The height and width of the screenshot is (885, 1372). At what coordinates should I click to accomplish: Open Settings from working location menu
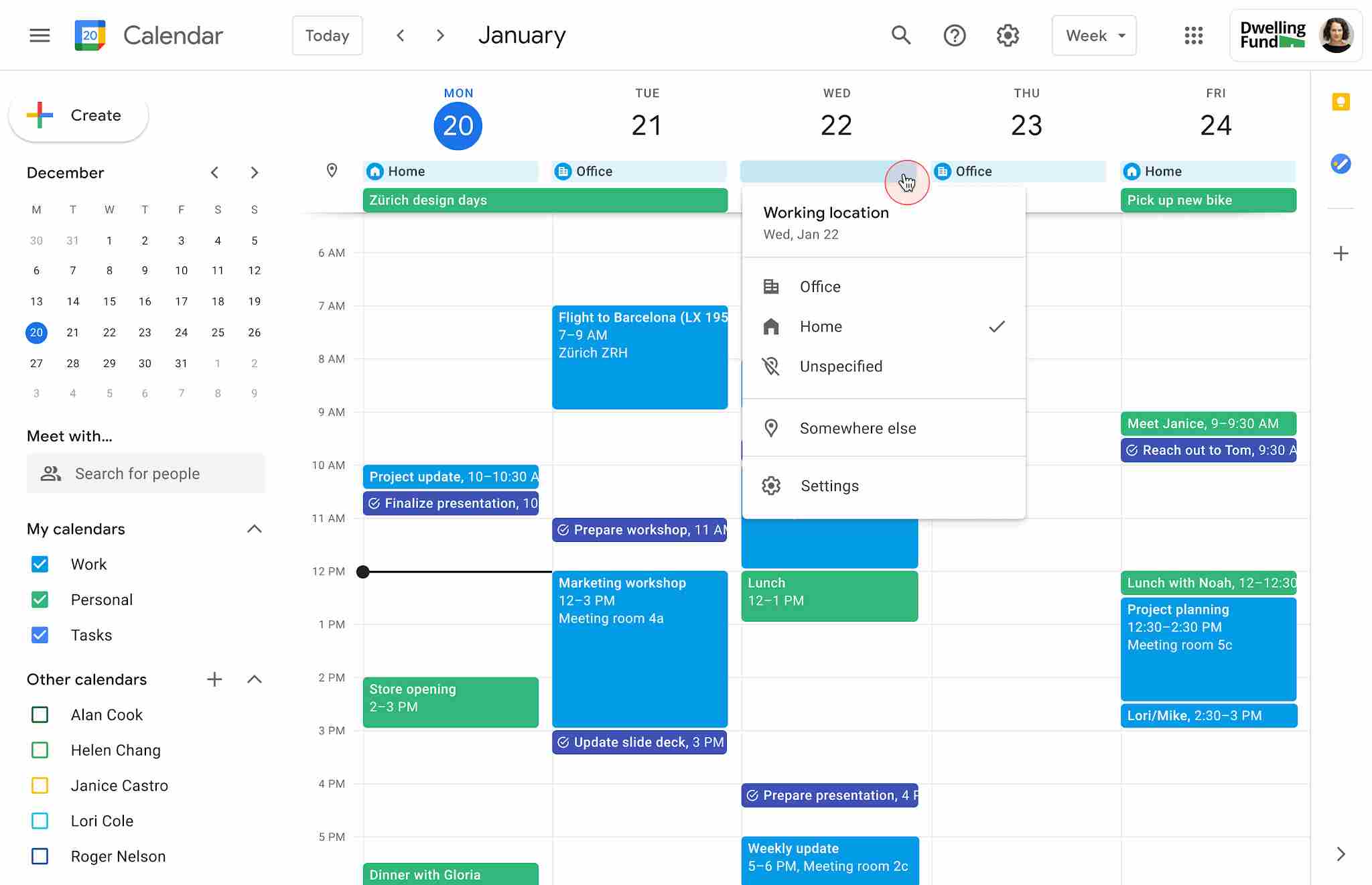pos(829,485)
